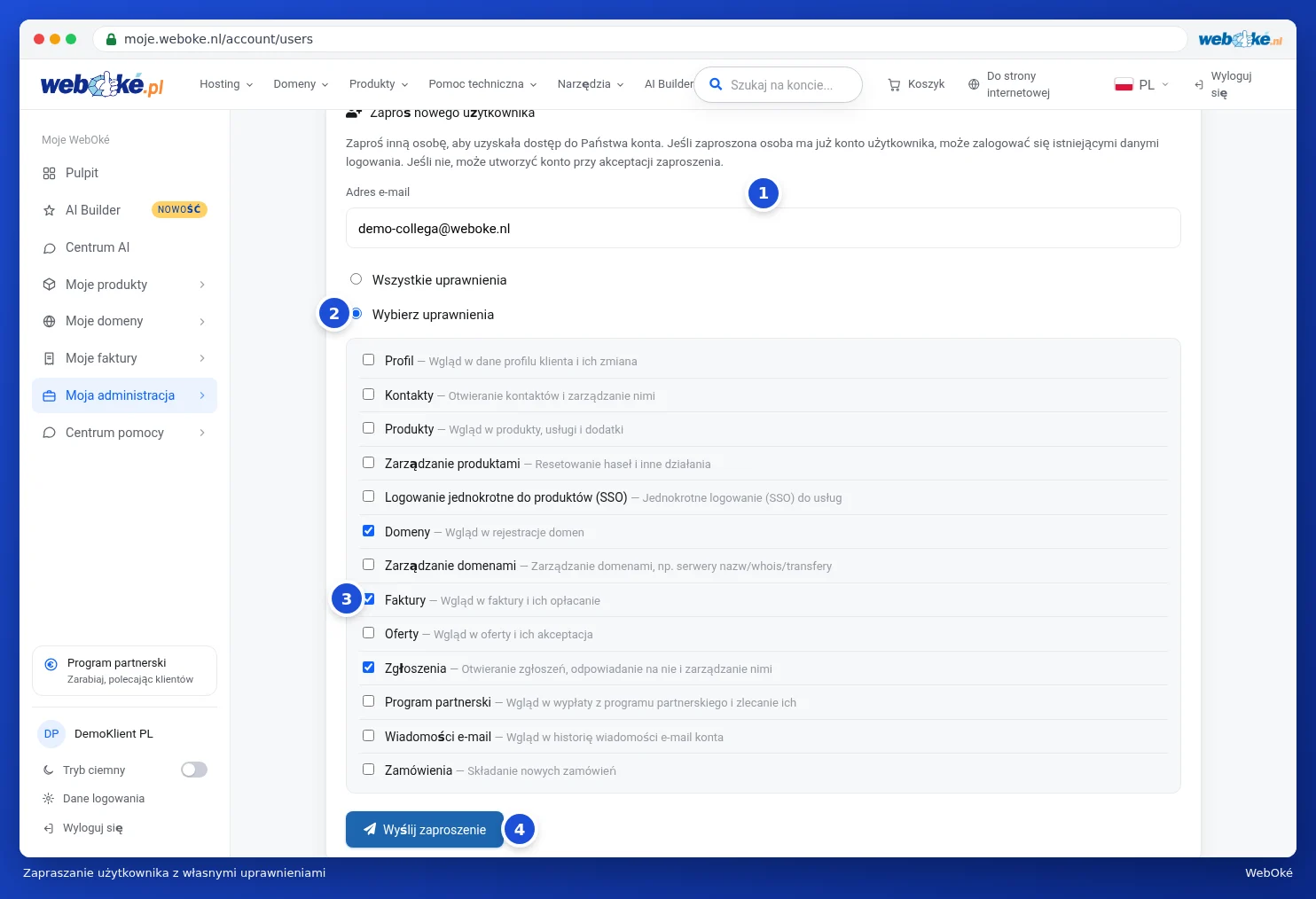Select Moja administracja sidebar item

(x=124, y=395)
